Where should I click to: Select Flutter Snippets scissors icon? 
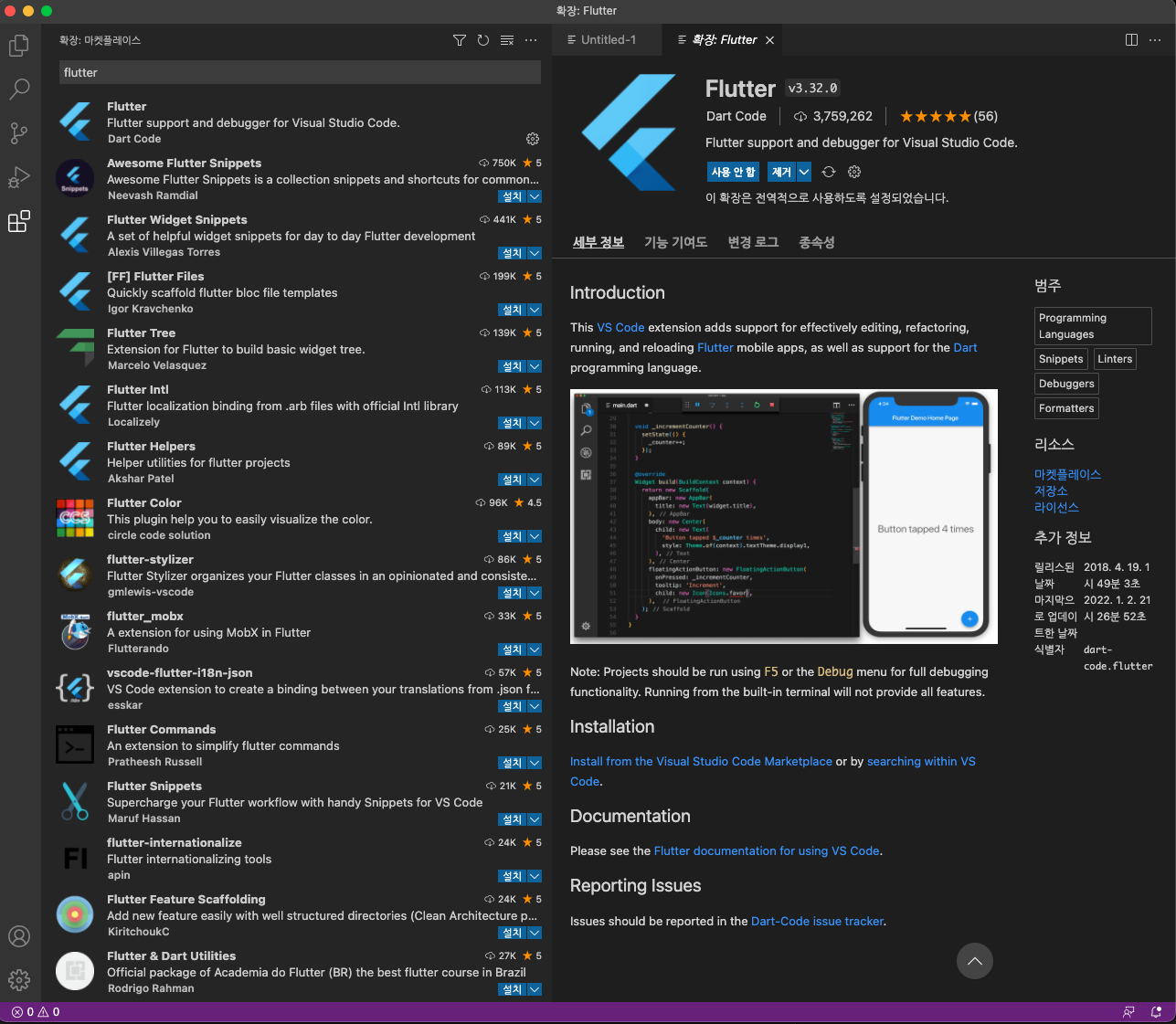tap(75, 801)
